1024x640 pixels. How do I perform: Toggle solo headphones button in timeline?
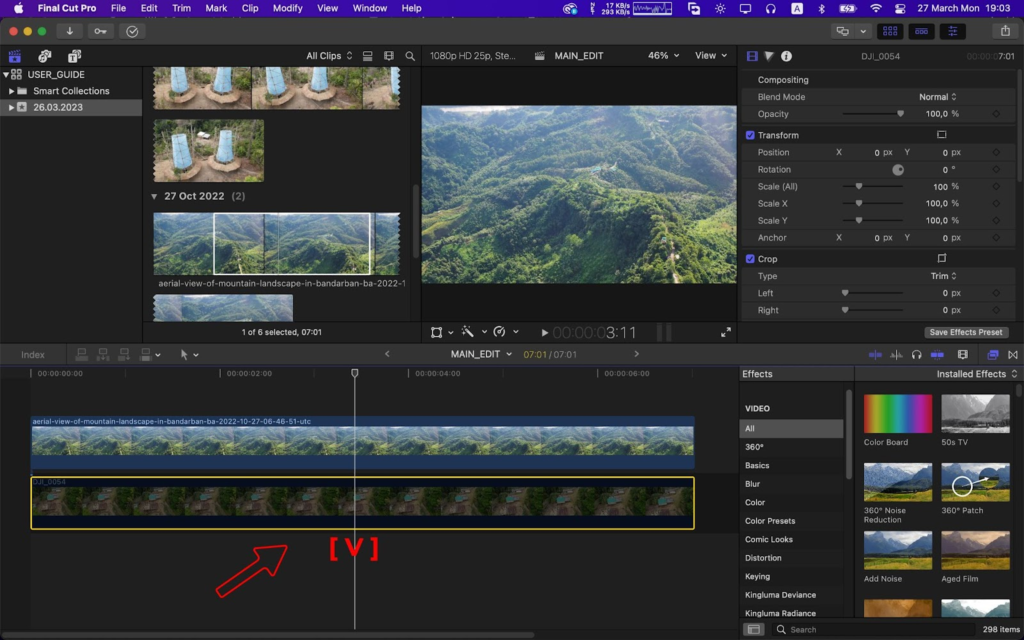pos(916,355)
